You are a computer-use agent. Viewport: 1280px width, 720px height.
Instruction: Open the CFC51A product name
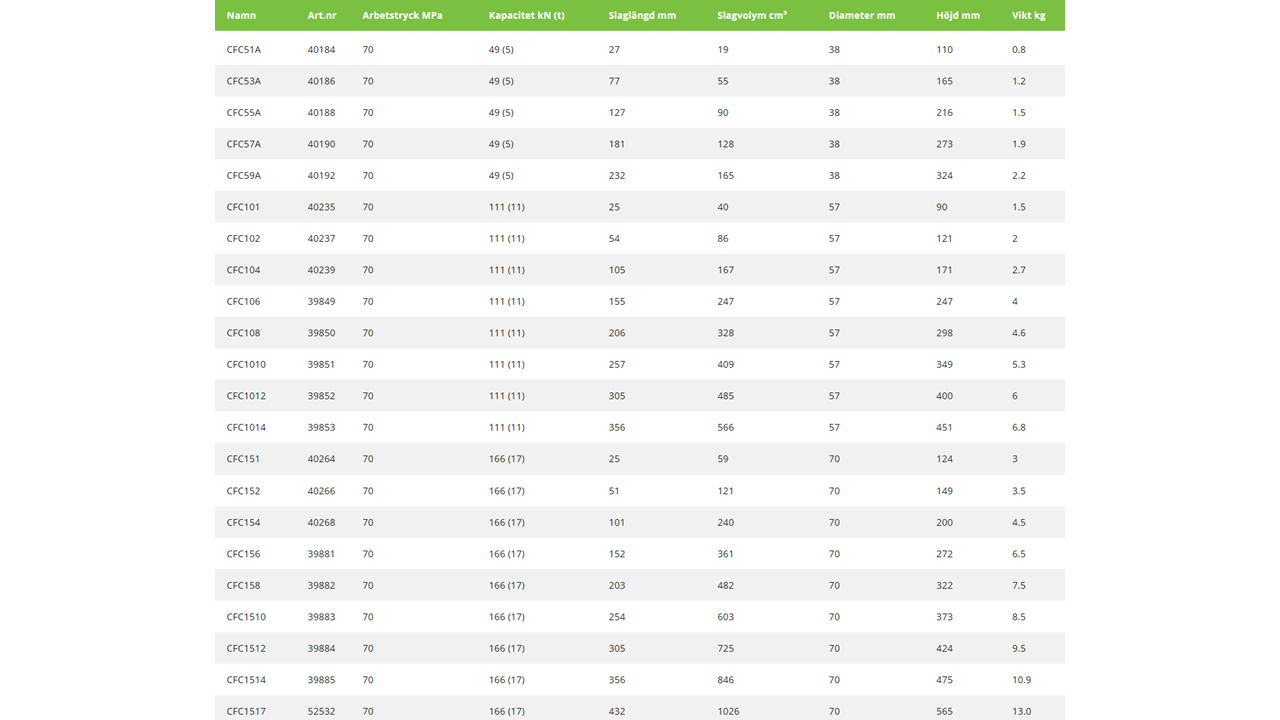point(243,49)
